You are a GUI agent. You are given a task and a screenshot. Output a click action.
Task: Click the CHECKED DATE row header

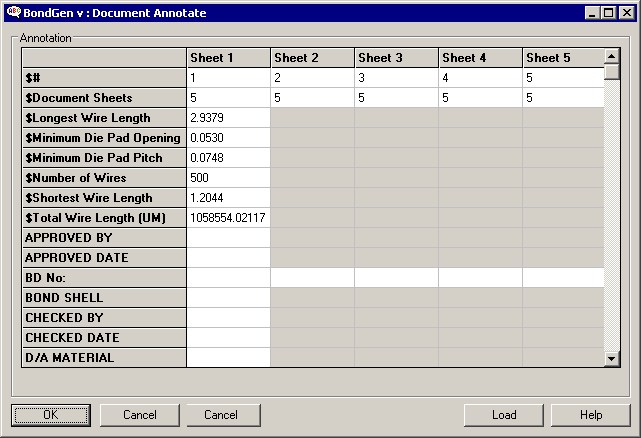tap(104, 338)
